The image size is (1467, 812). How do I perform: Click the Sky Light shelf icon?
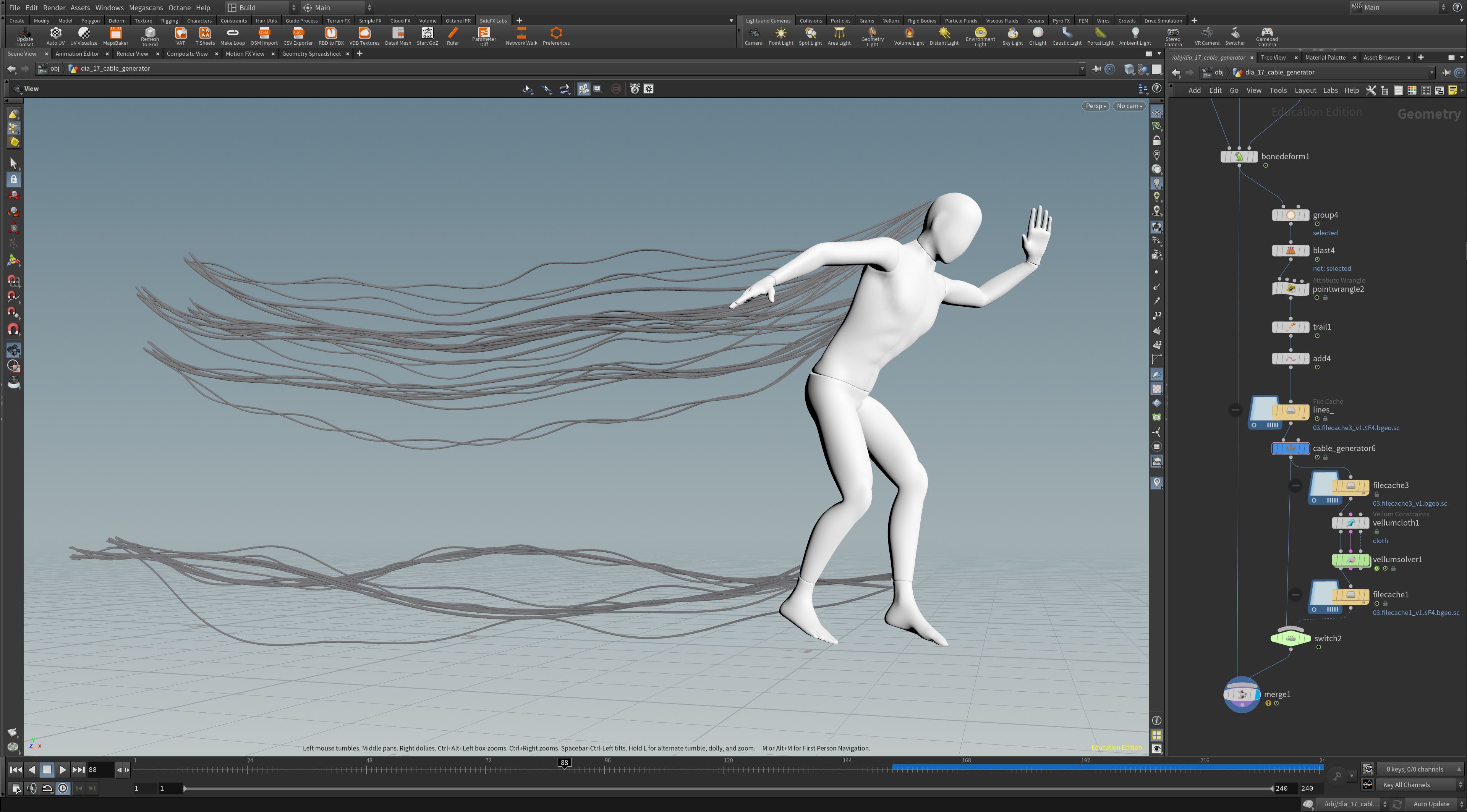[1012, 36]
